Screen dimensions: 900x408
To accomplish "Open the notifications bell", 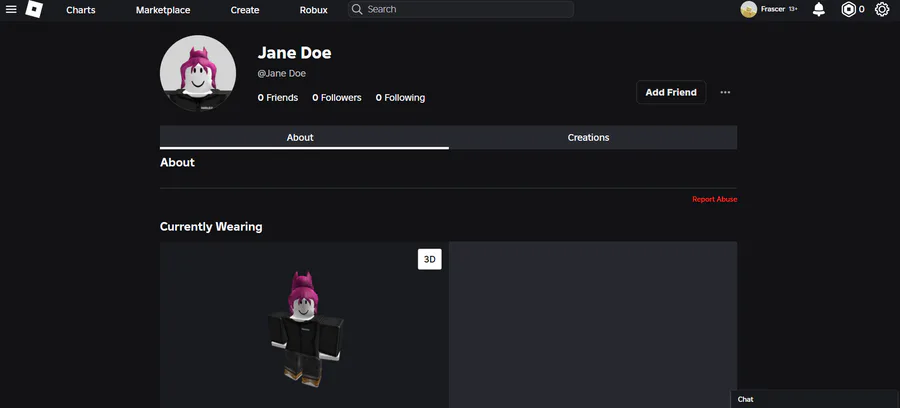I will click(x=819, y=9).
